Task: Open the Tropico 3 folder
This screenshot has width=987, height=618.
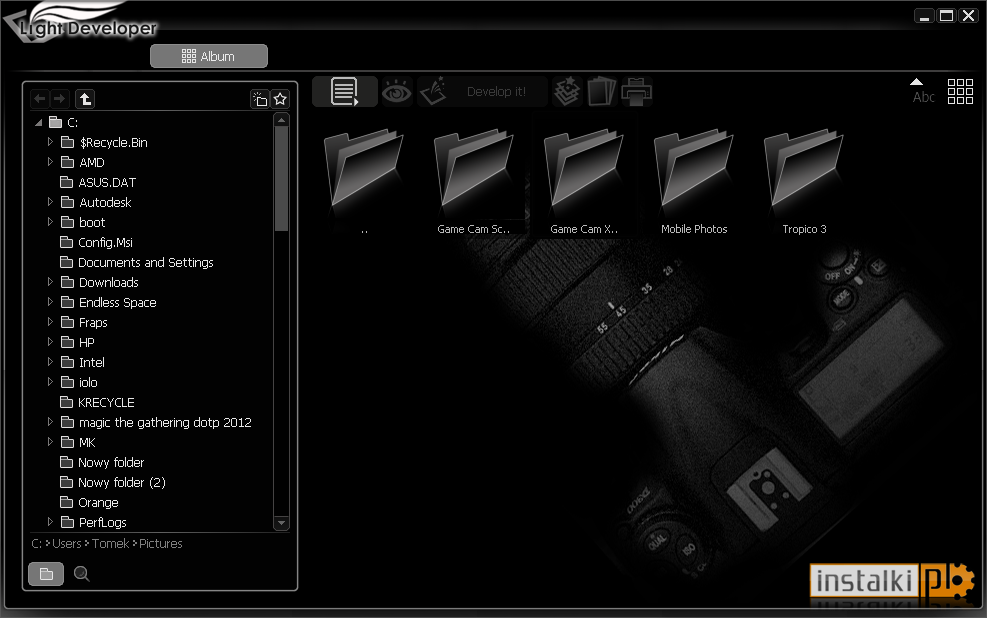Action: coord(804,183)
